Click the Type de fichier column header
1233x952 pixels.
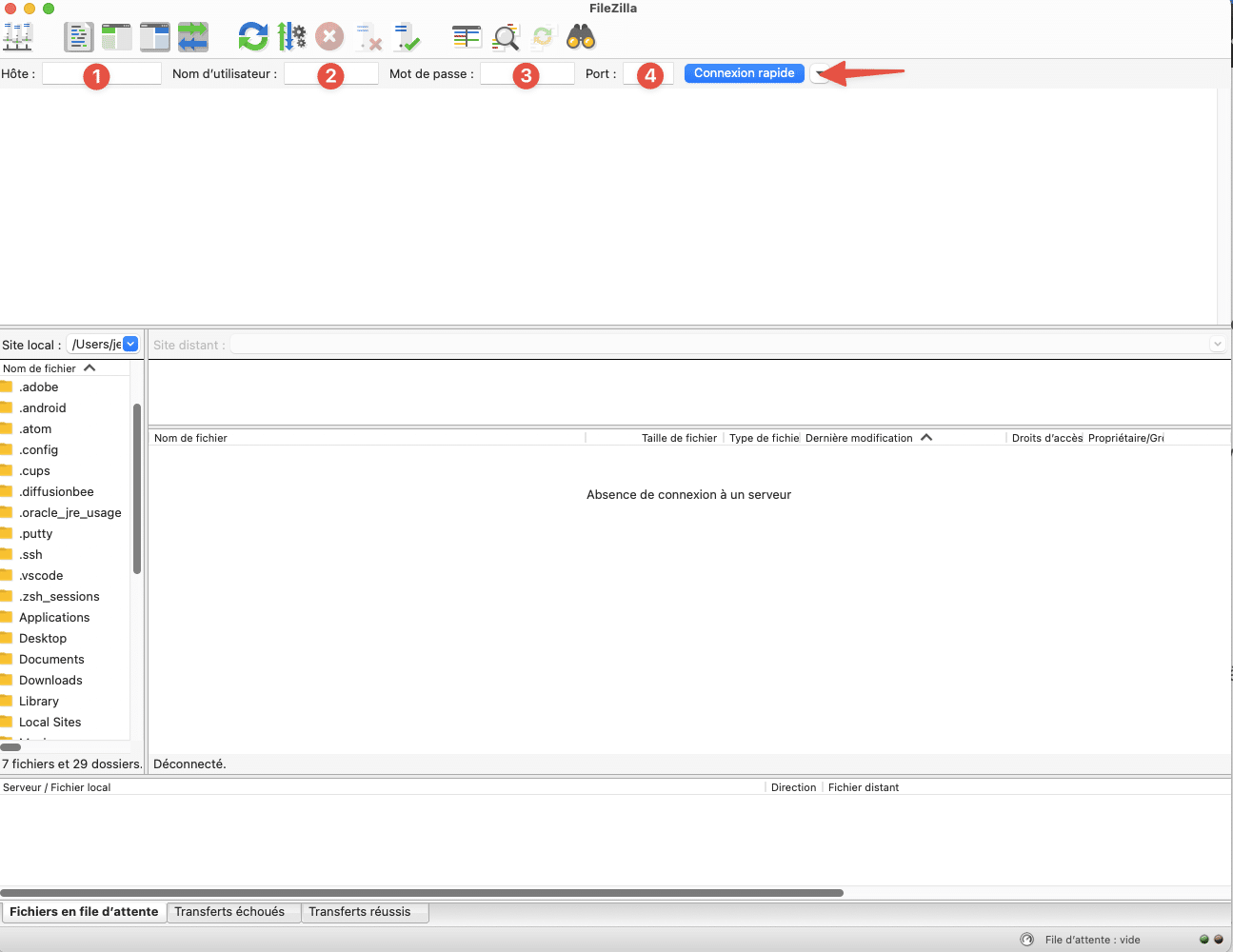[765, 438]
